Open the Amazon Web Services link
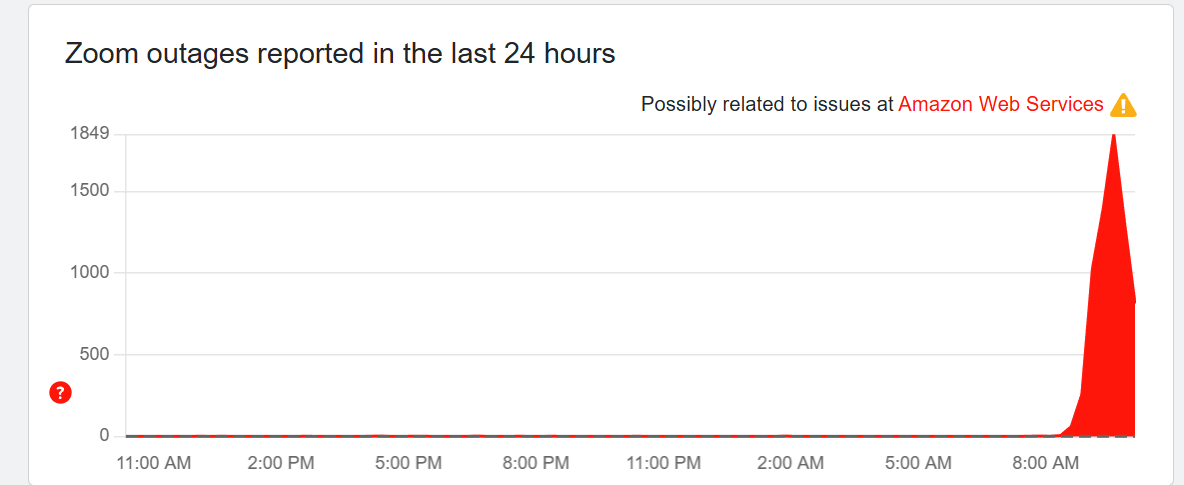The image size is (1184, 485). pos(1001,104)
